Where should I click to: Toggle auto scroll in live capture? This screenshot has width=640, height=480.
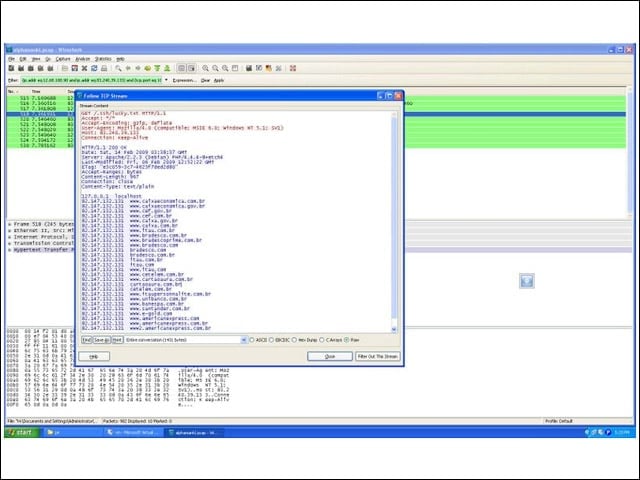pos(191,68)
